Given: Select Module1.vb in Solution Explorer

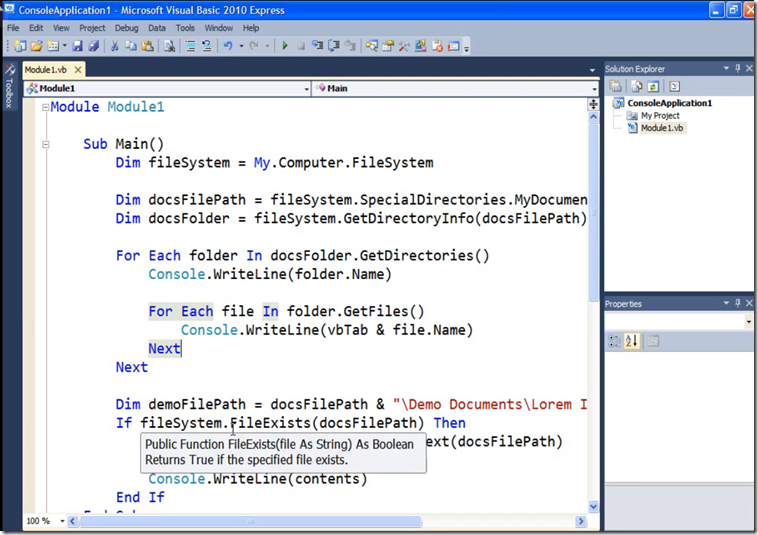Looking at the screenshot, I should pyautogui.click(x=662, y=128).
